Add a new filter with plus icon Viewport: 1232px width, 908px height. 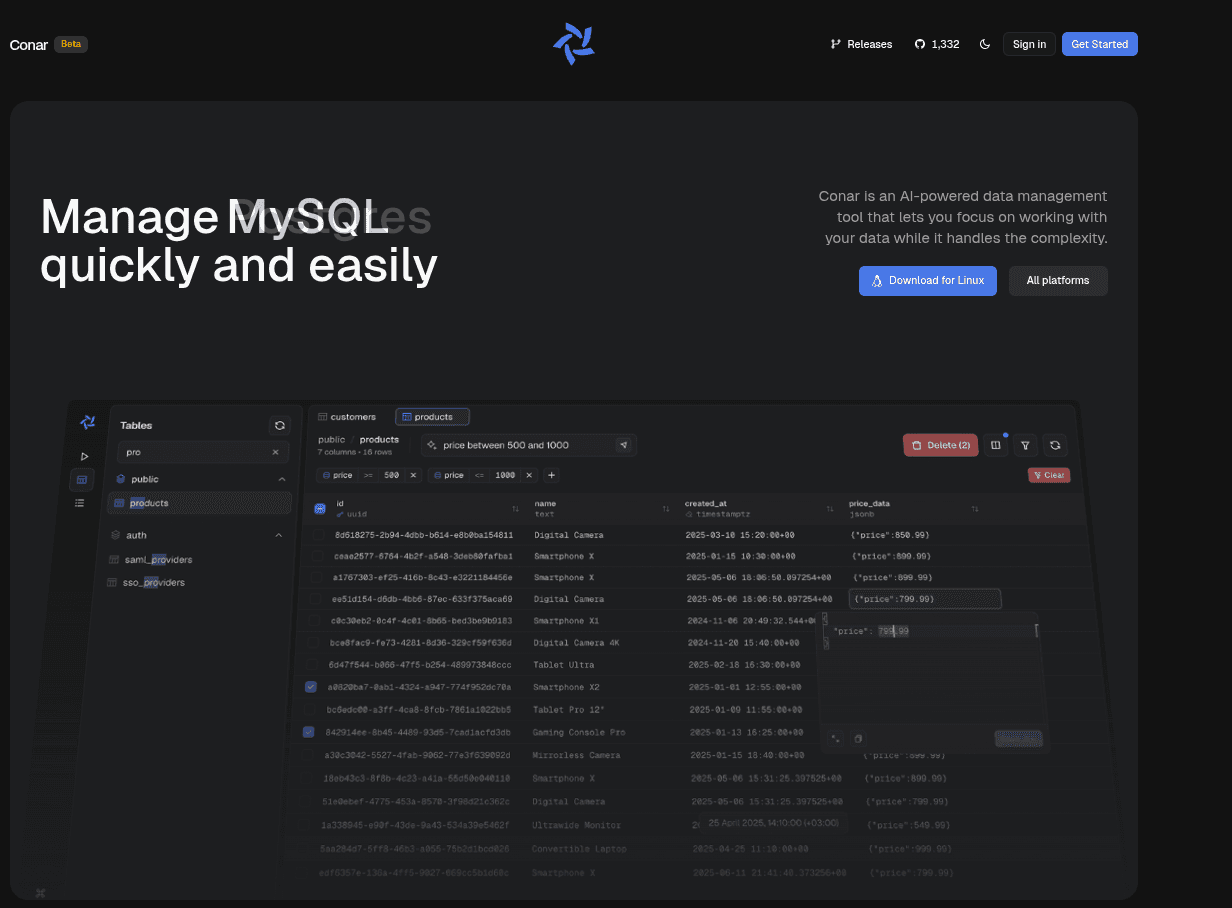(551, 475)
